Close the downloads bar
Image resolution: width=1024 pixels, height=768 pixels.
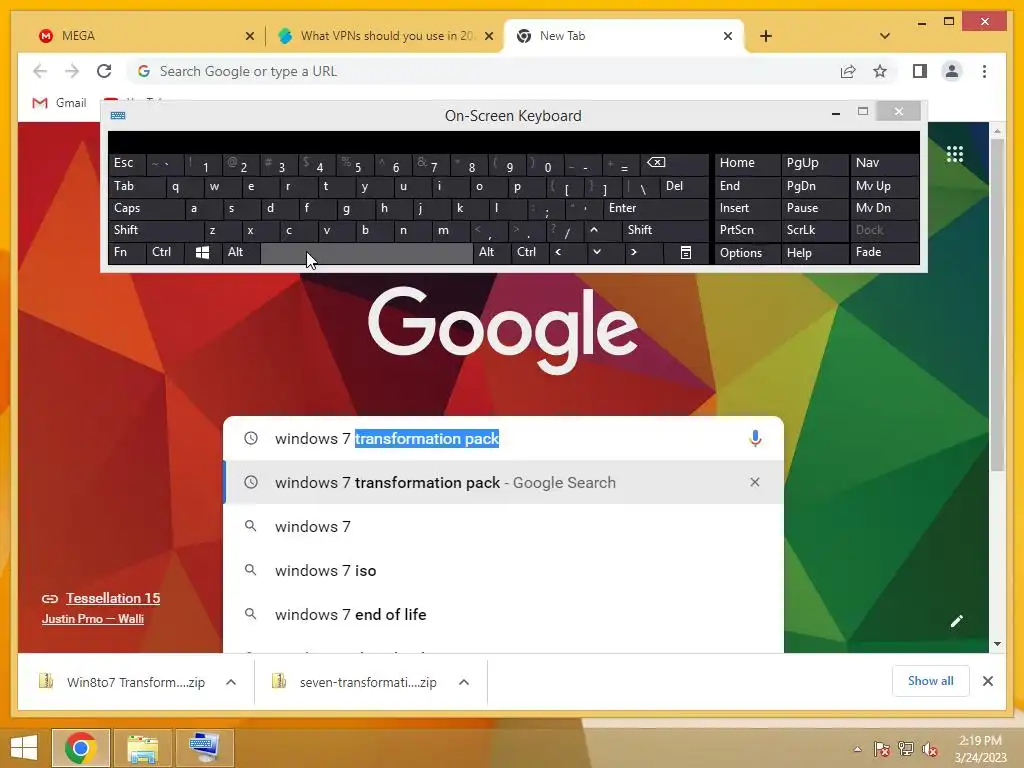(988, 681)
